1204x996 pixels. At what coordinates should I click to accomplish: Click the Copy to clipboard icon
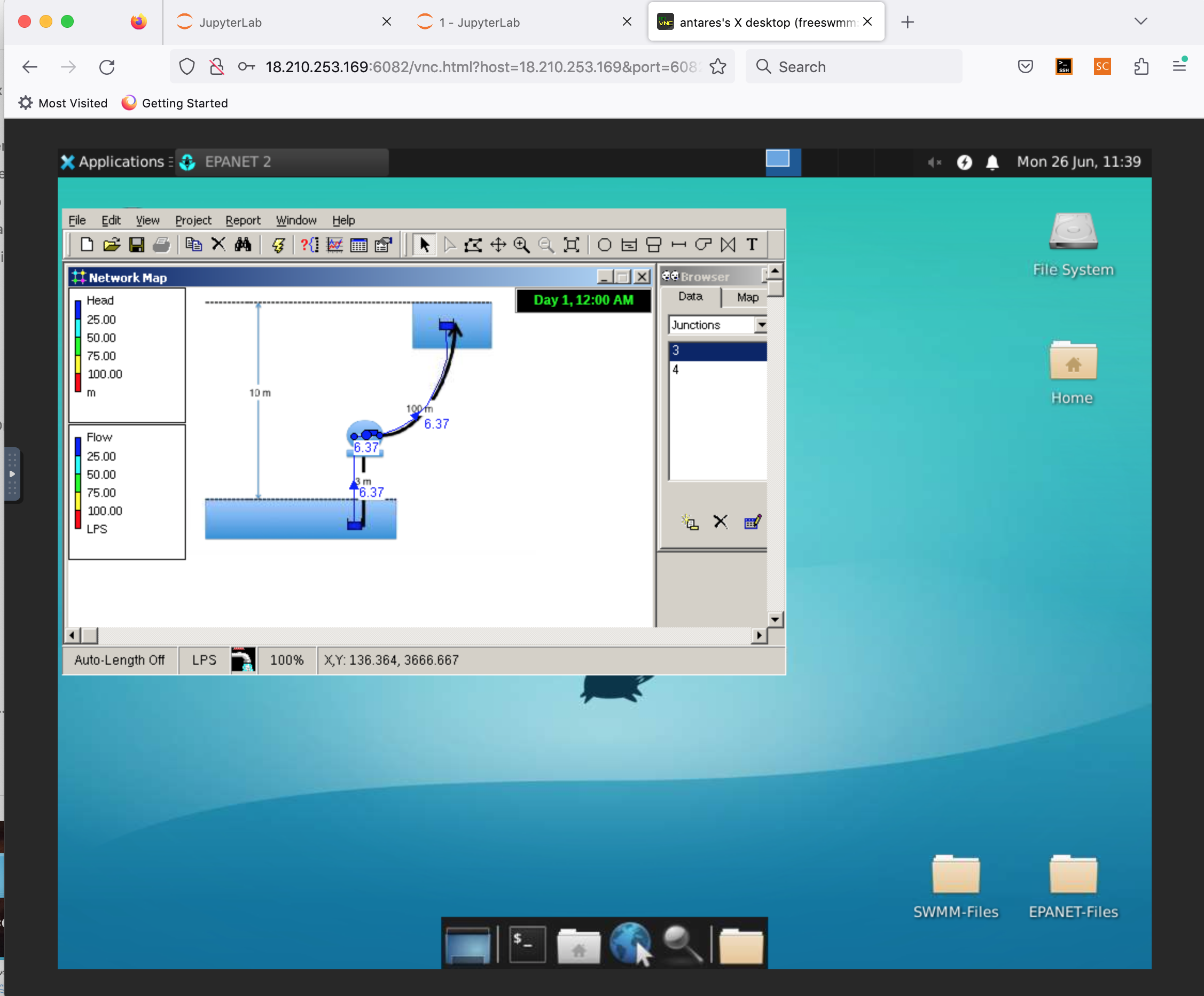[194, 245]
